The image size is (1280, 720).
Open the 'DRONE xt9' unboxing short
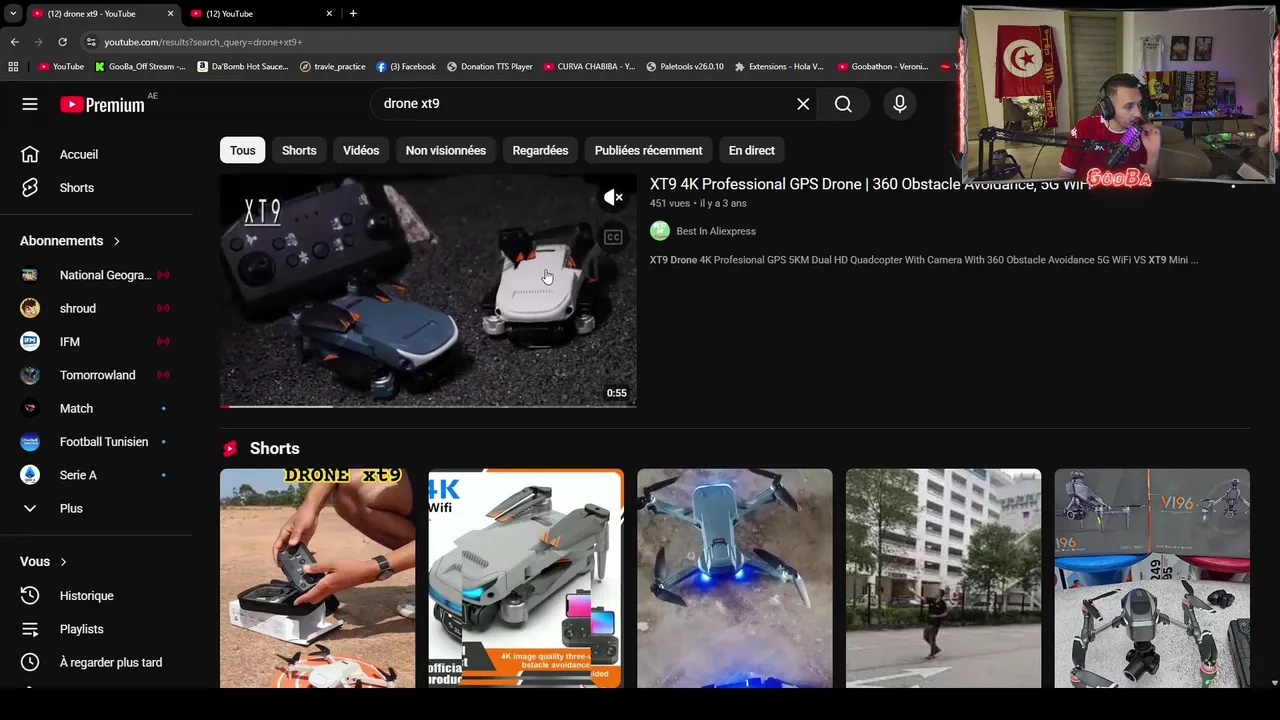point(317,578)
